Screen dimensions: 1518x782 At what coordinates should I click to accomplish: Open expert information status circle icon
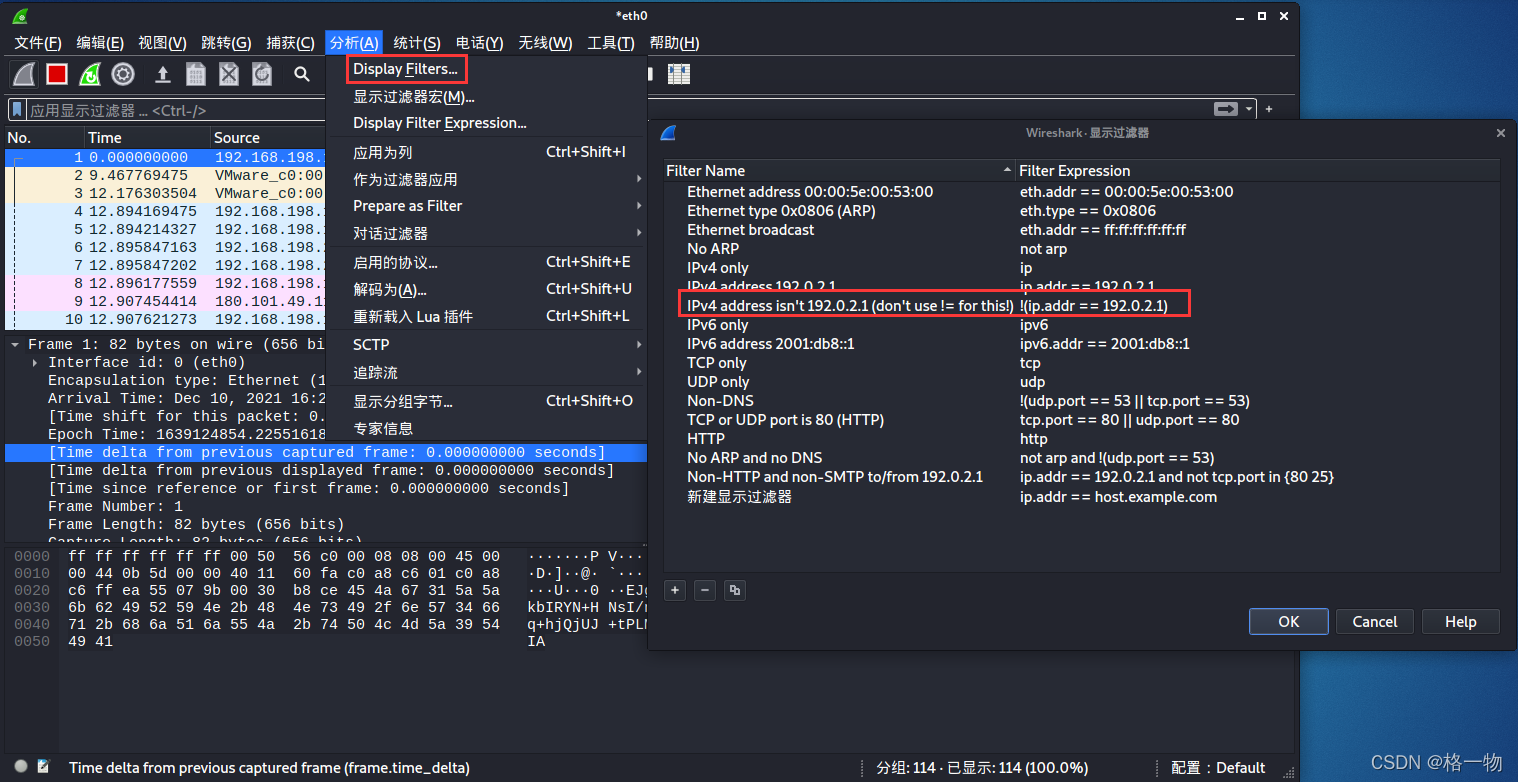[x=21, y=767]
